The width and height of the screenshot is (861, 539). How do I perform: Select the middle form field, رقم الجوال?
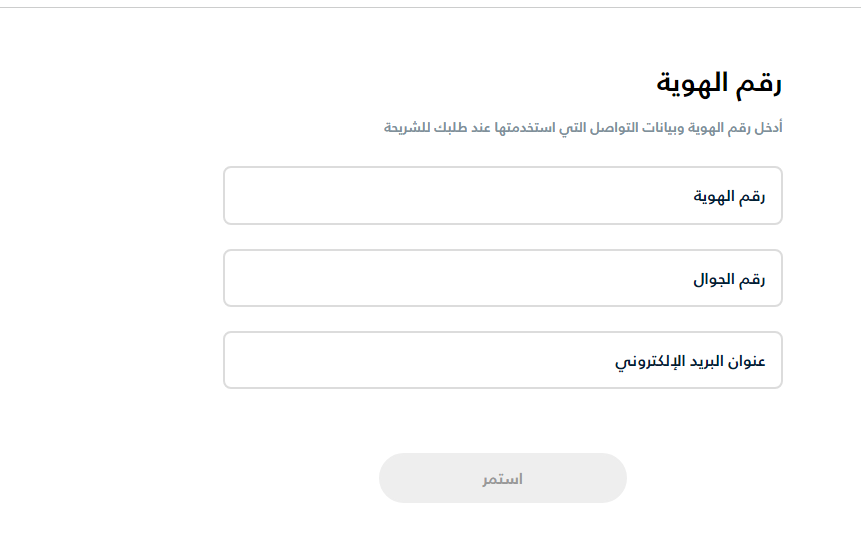point(502,278)
